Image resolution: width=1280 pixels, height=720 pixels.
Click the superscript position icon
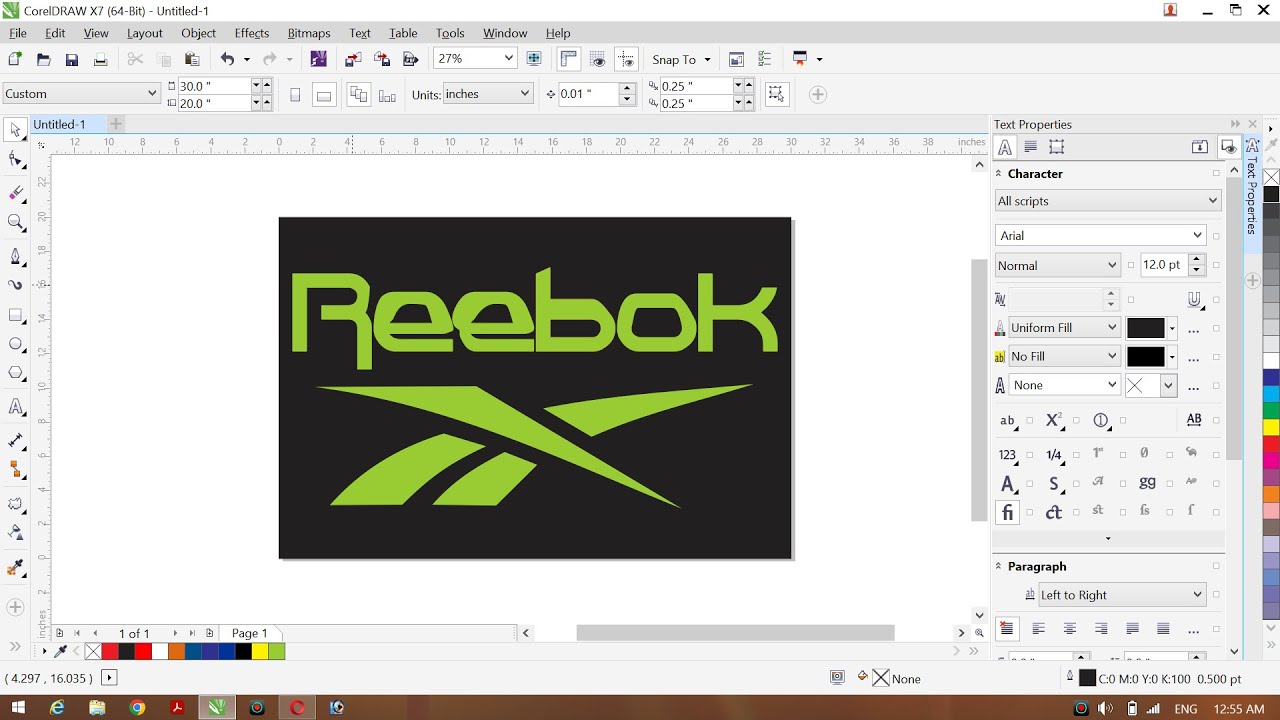pos(1054,421)
